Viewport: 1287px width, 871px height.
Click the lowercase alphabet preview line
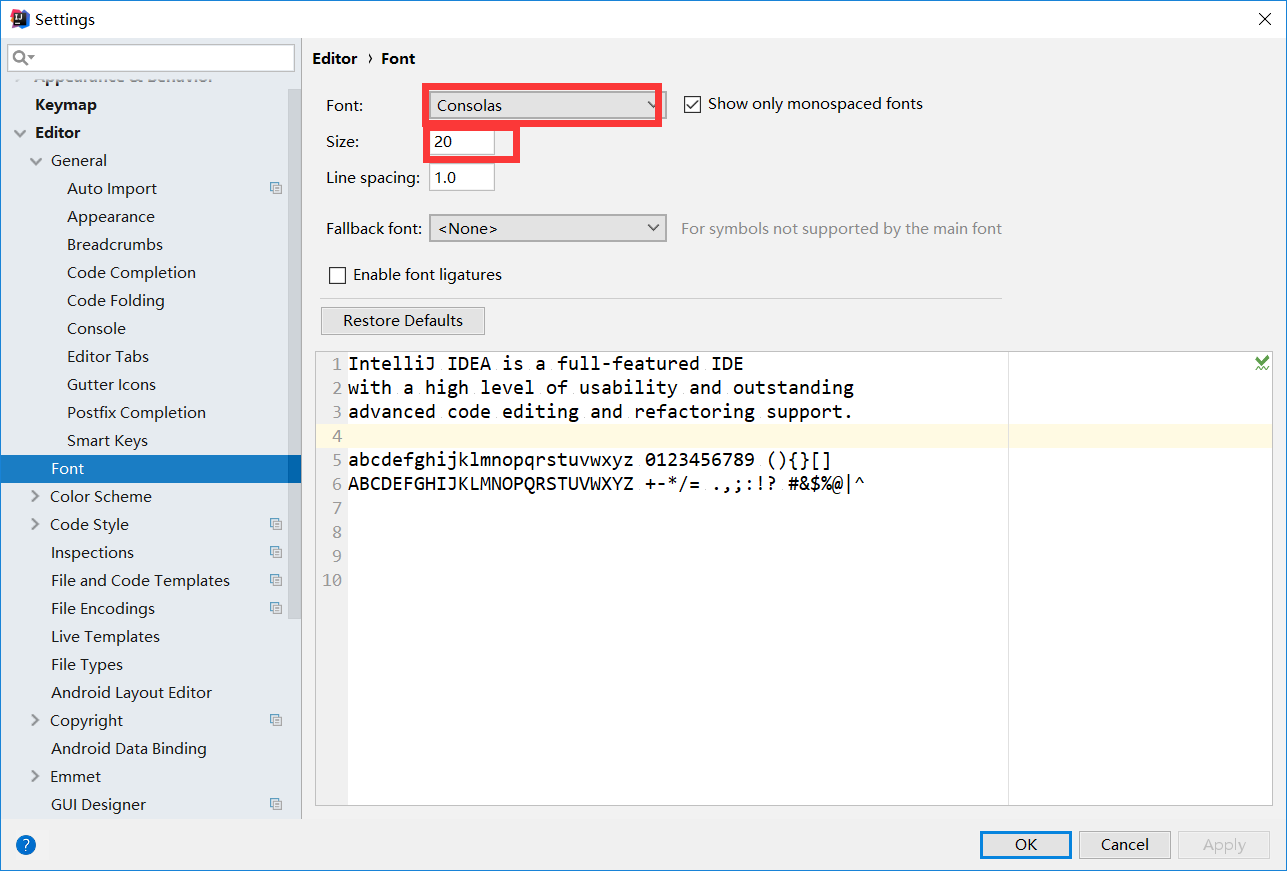pos(590,460)
